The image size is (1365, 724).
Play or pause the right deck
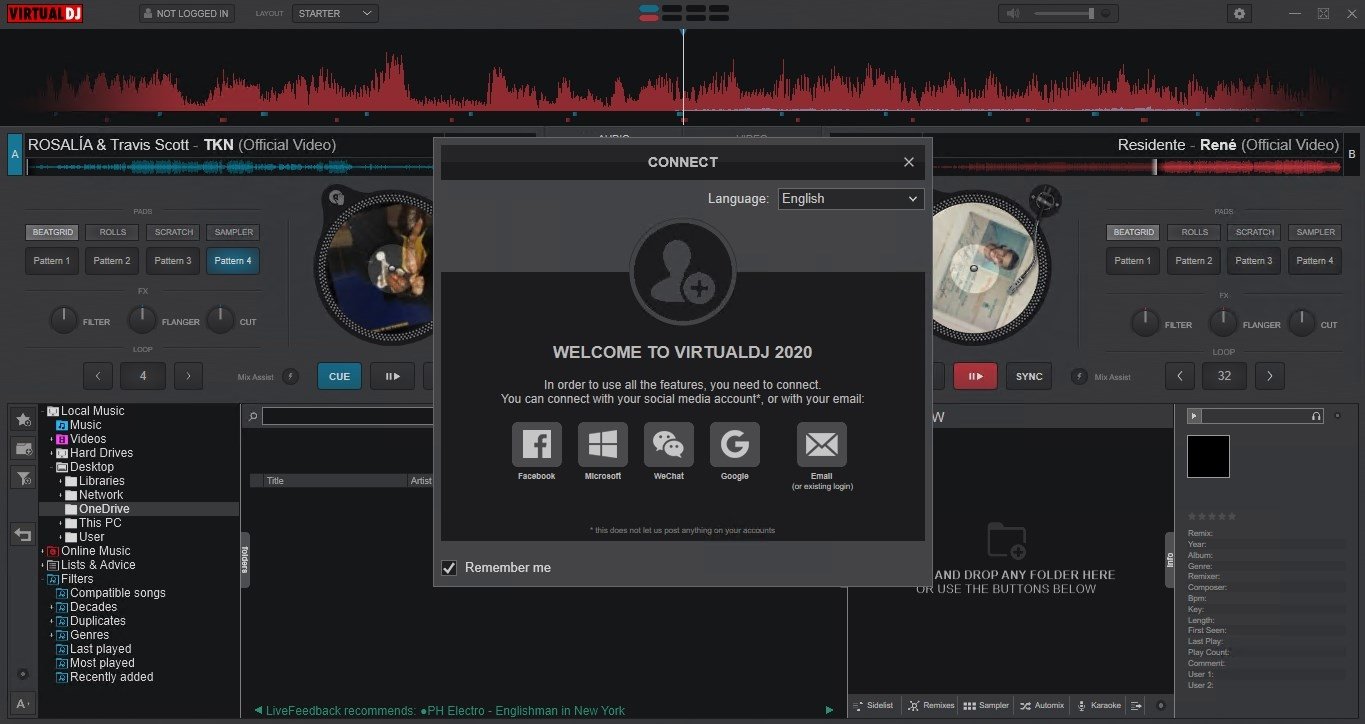(976, 376)
